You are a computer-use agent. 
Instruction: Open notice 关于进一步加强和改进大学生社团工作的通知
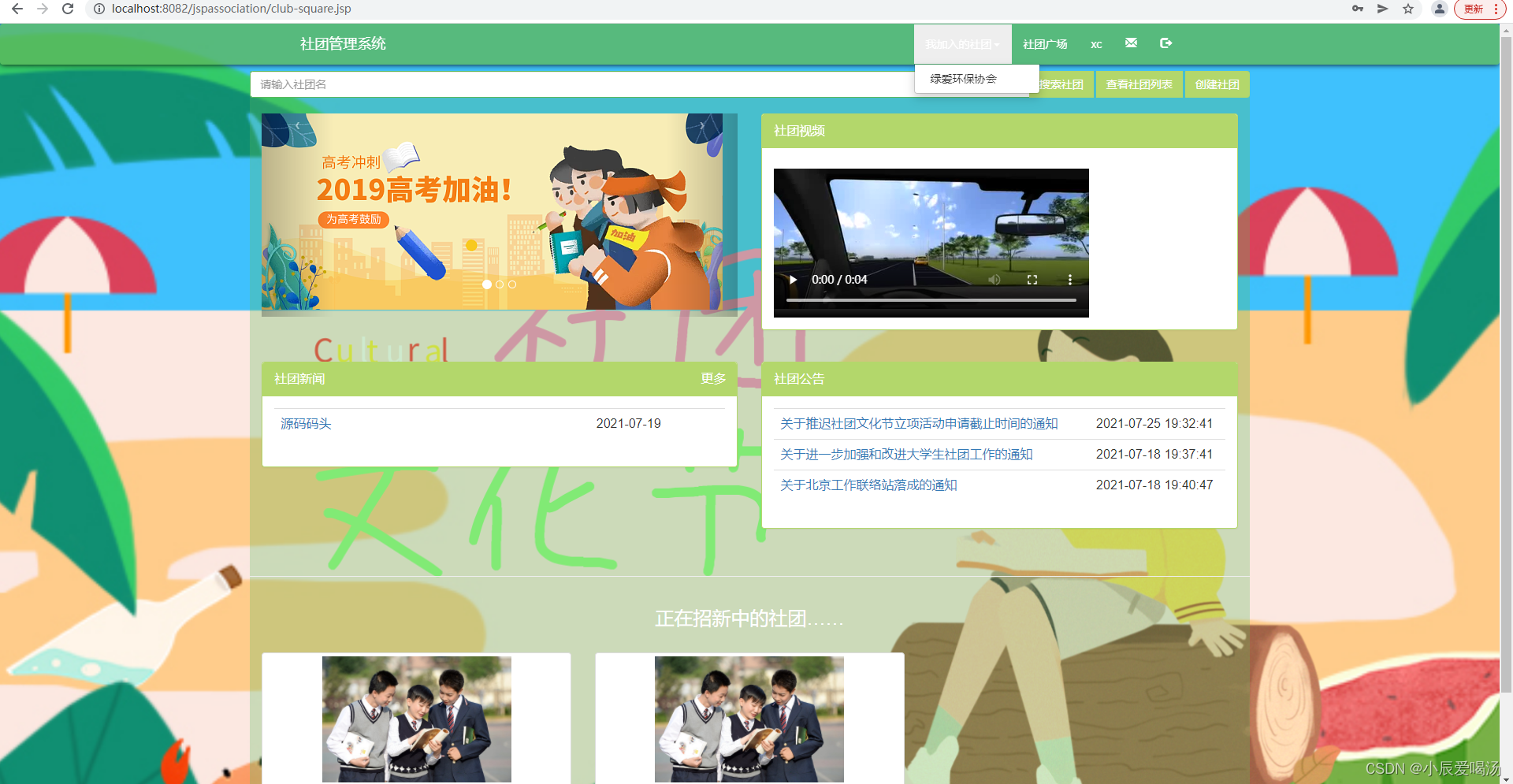906,455
